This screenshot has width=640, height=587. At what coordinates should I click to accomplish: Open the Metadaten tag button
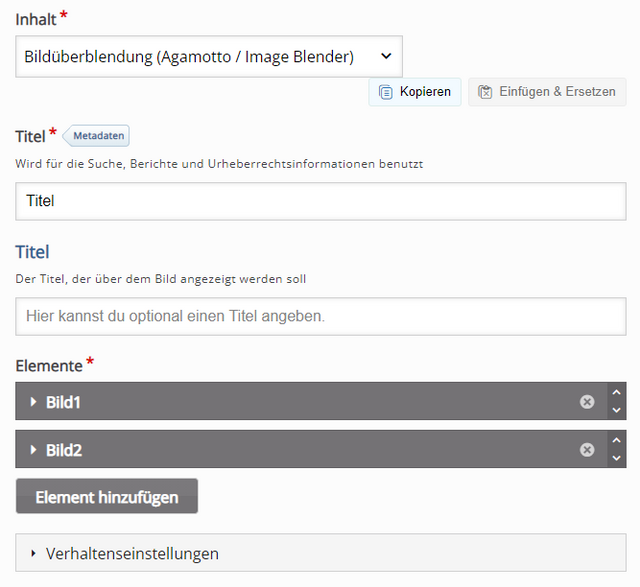pyautogui.click(x=96, y=136)
